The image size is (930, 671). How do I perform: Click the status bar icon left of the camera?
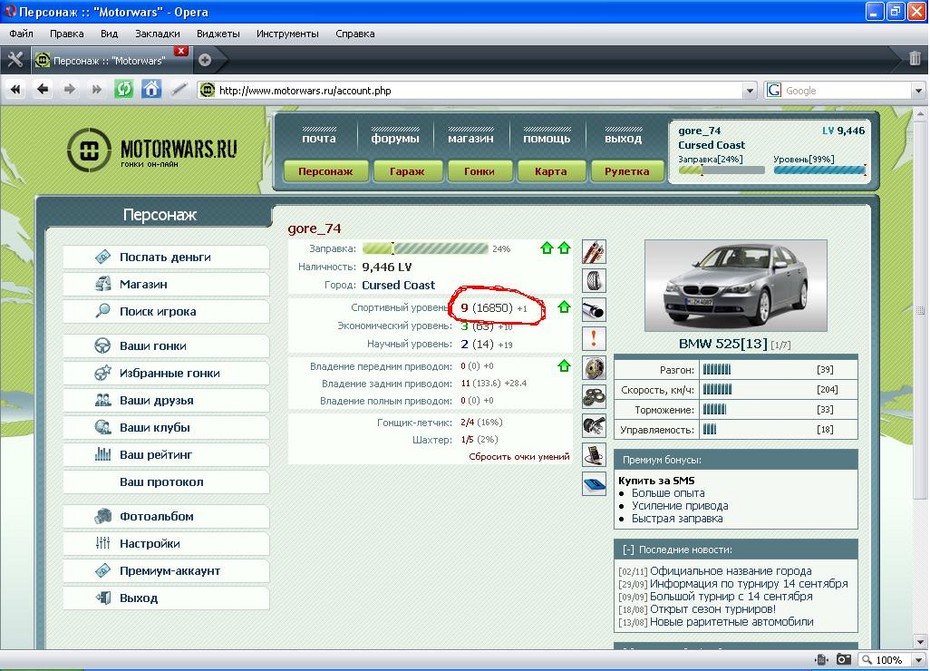pos(821,659)
